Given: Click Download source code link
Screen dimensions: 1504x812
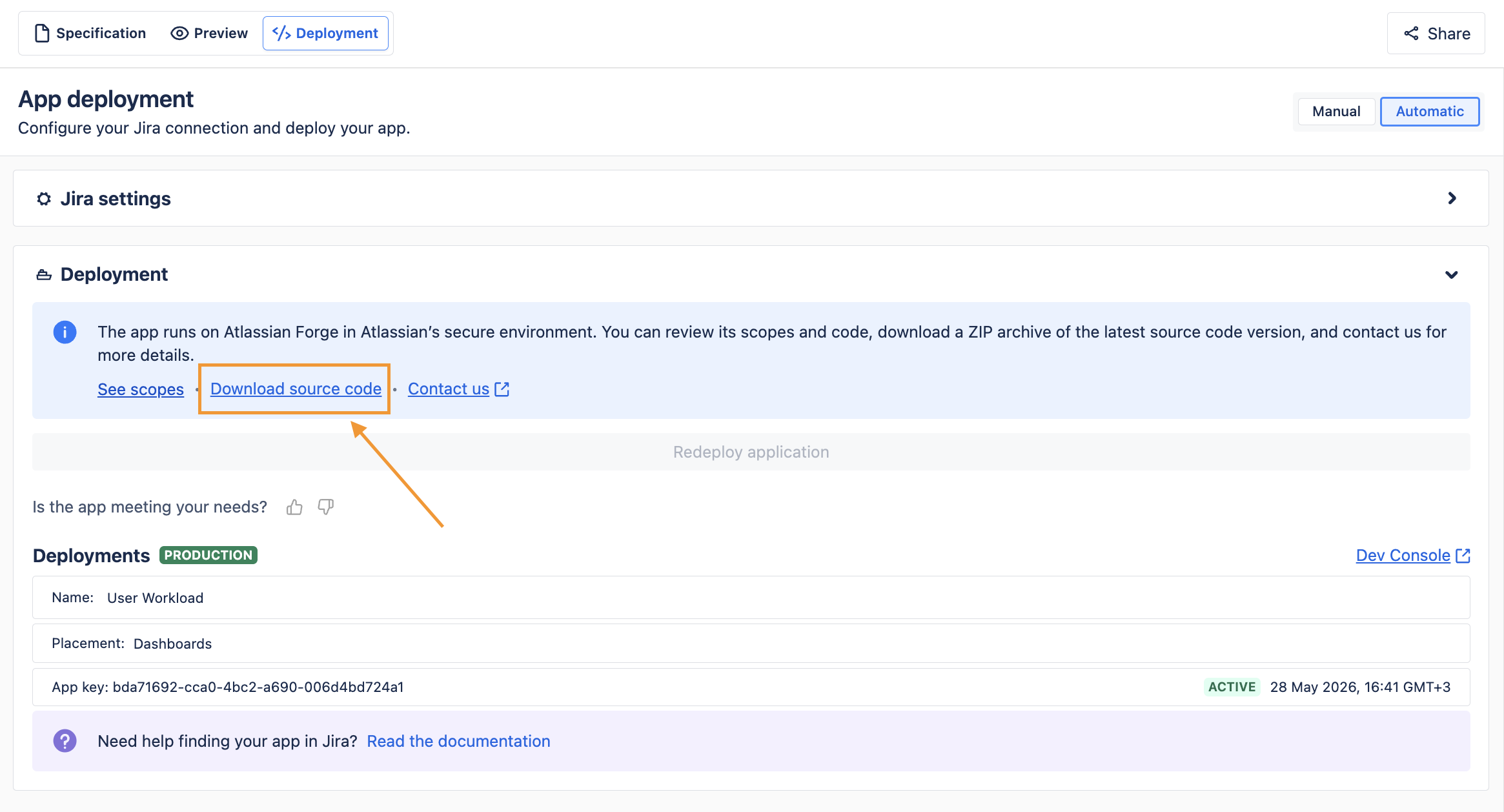Looking at the screenshot, I should (296, 389).
